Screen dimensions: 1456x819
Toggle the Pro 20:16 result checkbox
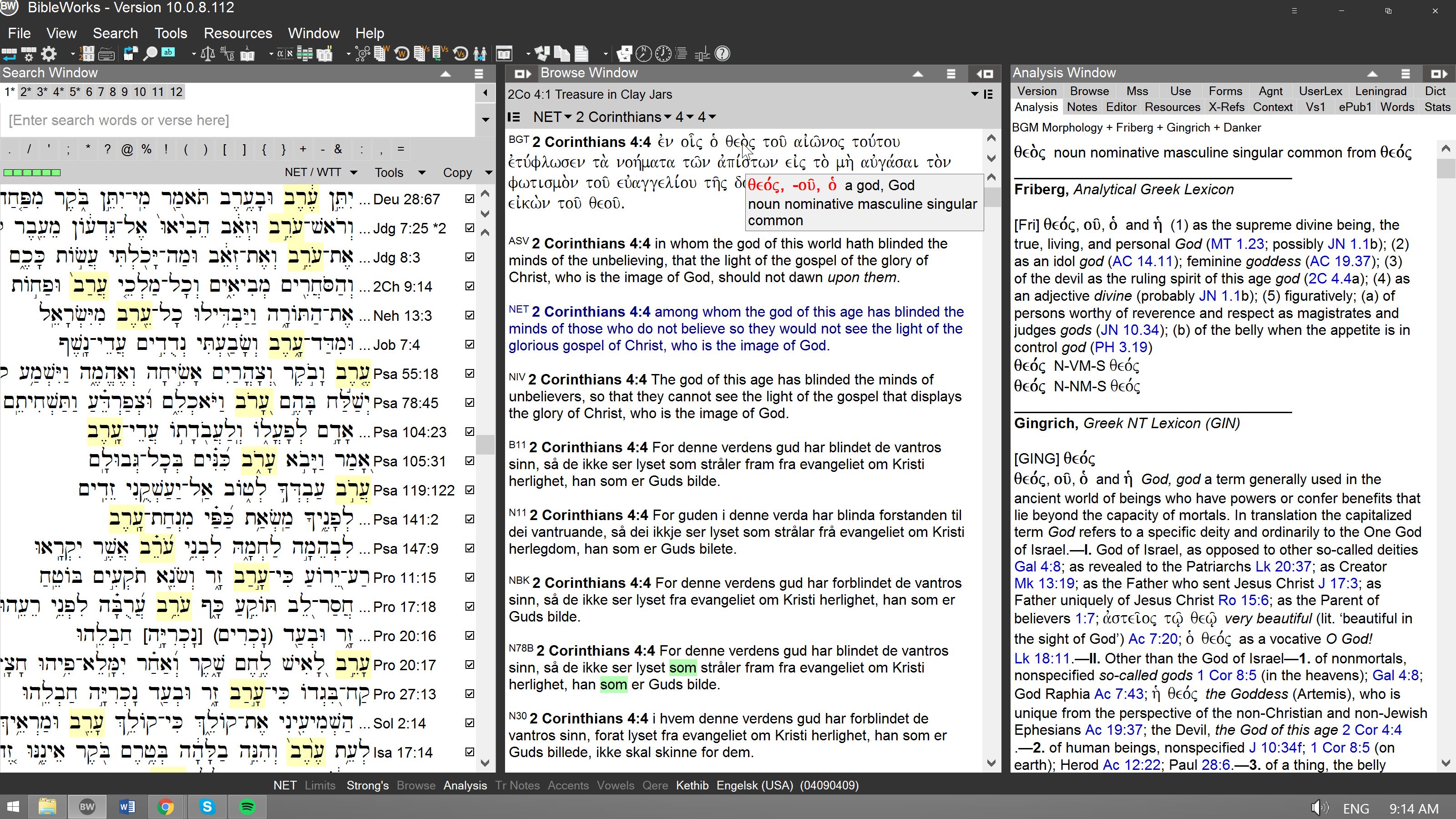click(469, 636)
